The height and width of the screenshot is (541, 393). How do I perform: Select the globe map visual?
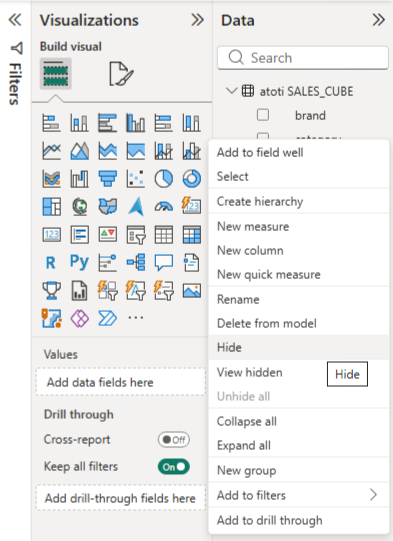[x=79, y=207]
